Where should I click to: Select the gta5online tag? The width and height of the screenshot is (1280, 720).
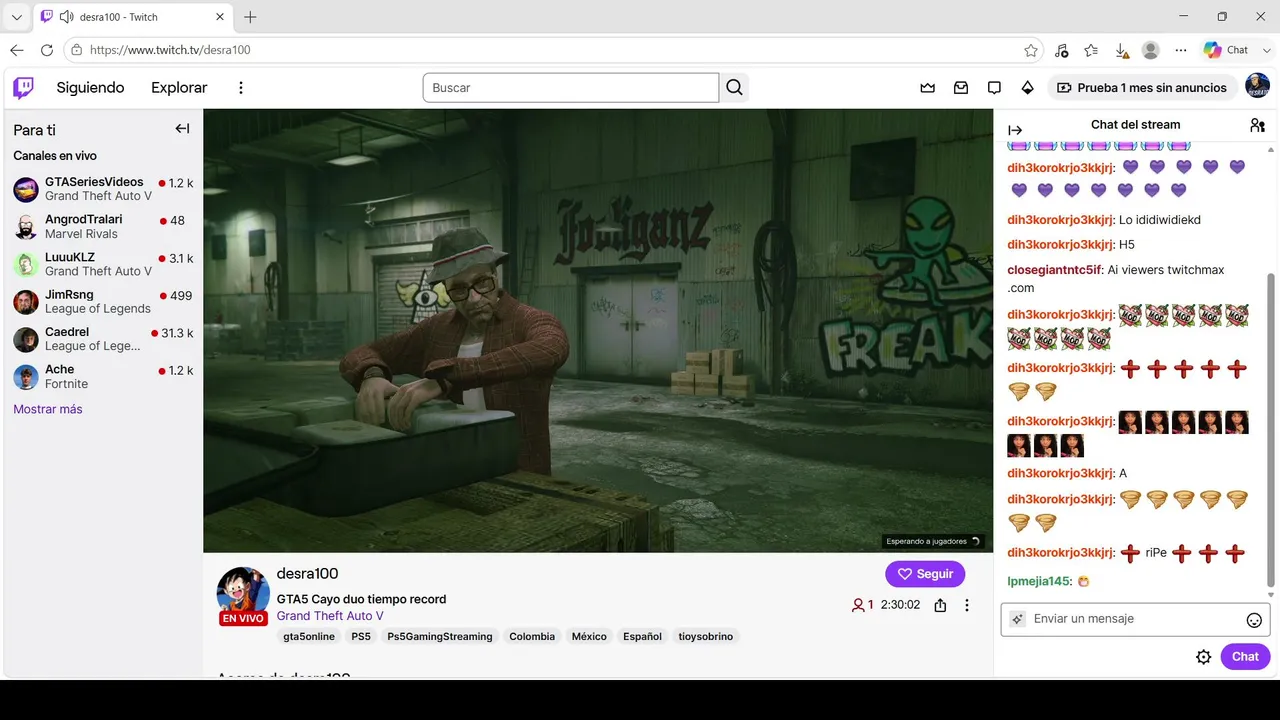coord(309,636)
